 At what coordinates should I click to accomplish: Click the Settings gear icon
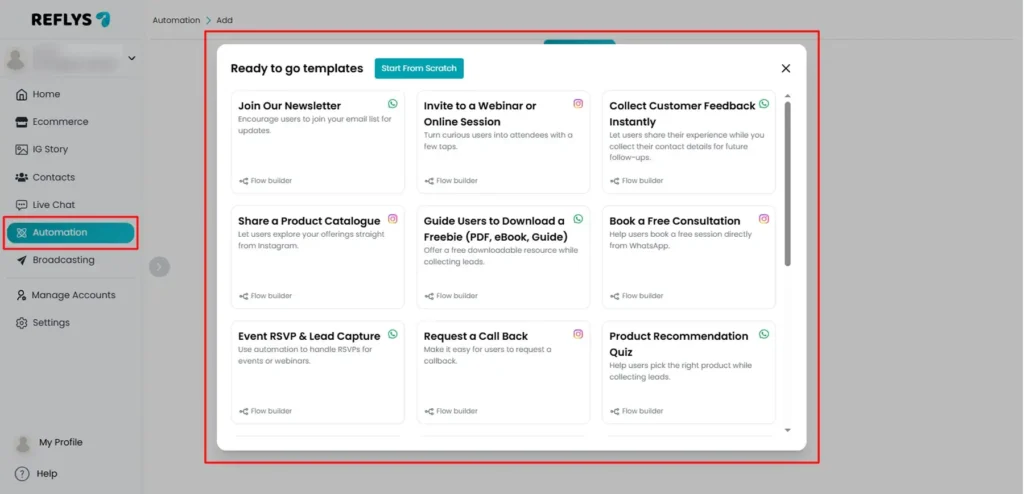point(22,323)
